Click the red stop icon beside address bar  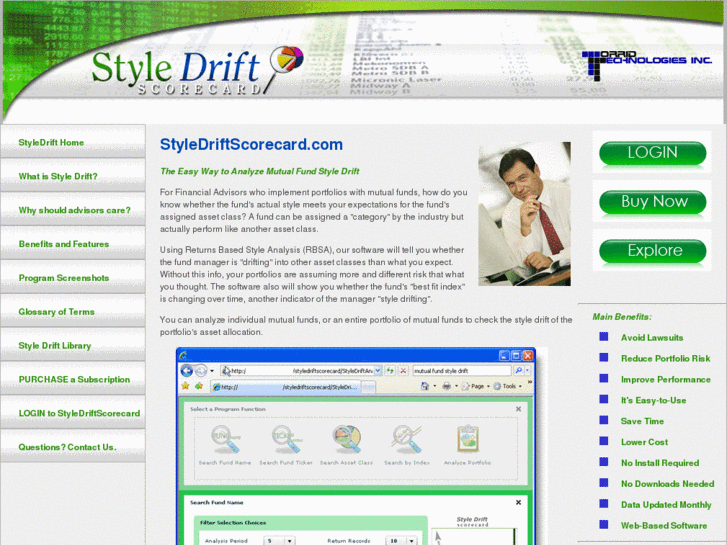(403, 371)
